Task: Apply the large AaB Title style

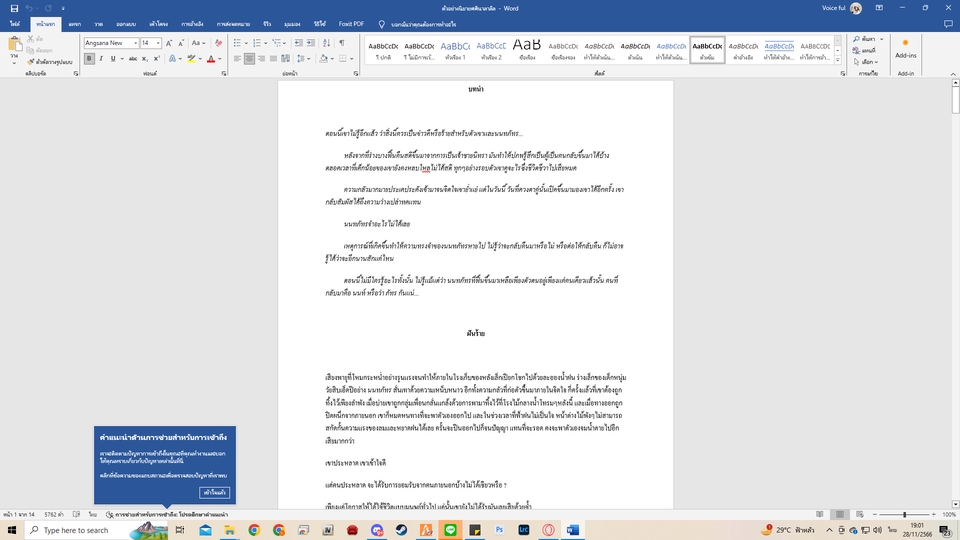Action: pyautogui.click(x=527, y=50)
